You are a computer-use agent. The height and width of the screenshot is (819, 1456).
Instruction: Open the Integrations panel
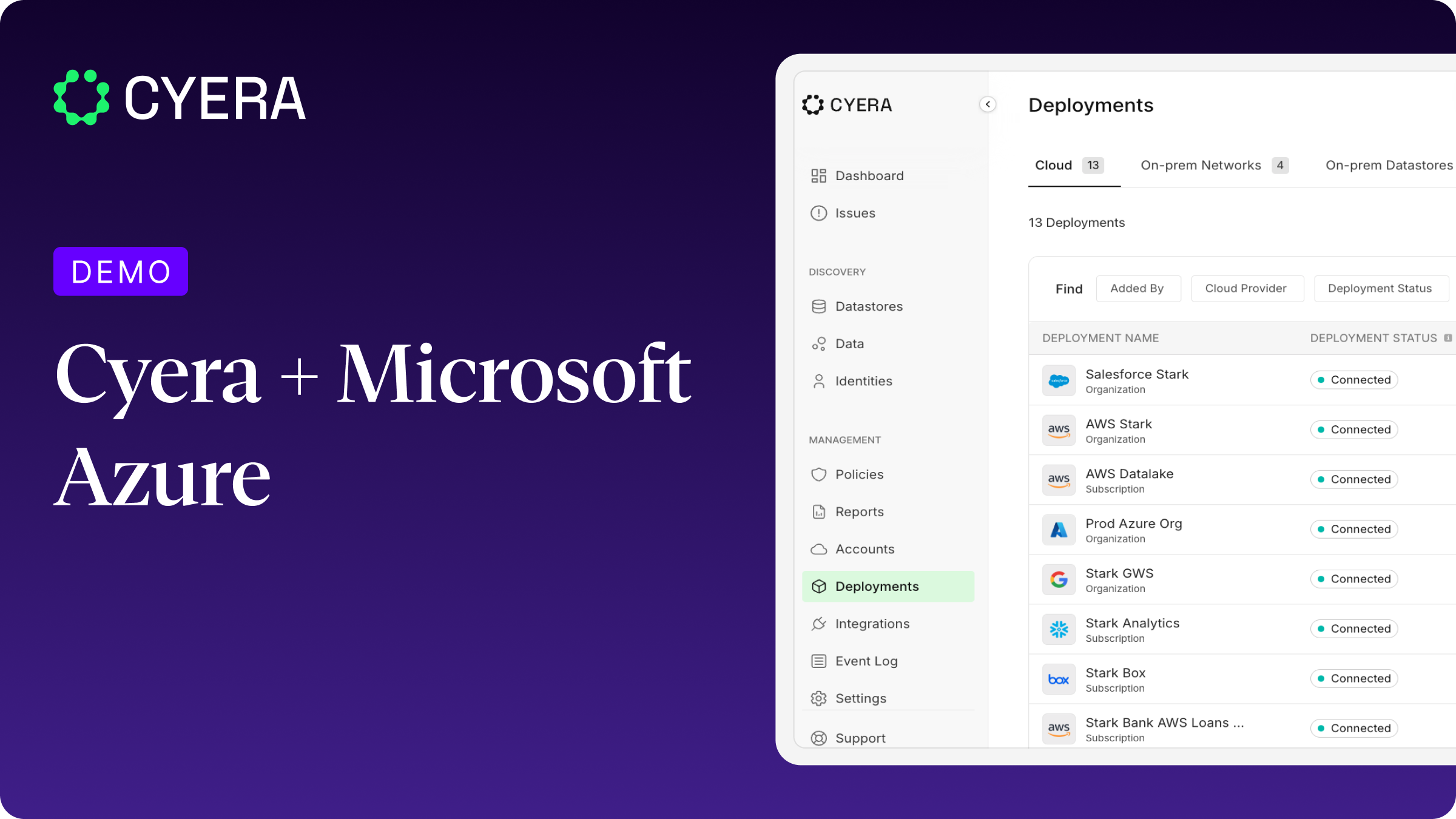pyautogui.click(x=872, y=623)
